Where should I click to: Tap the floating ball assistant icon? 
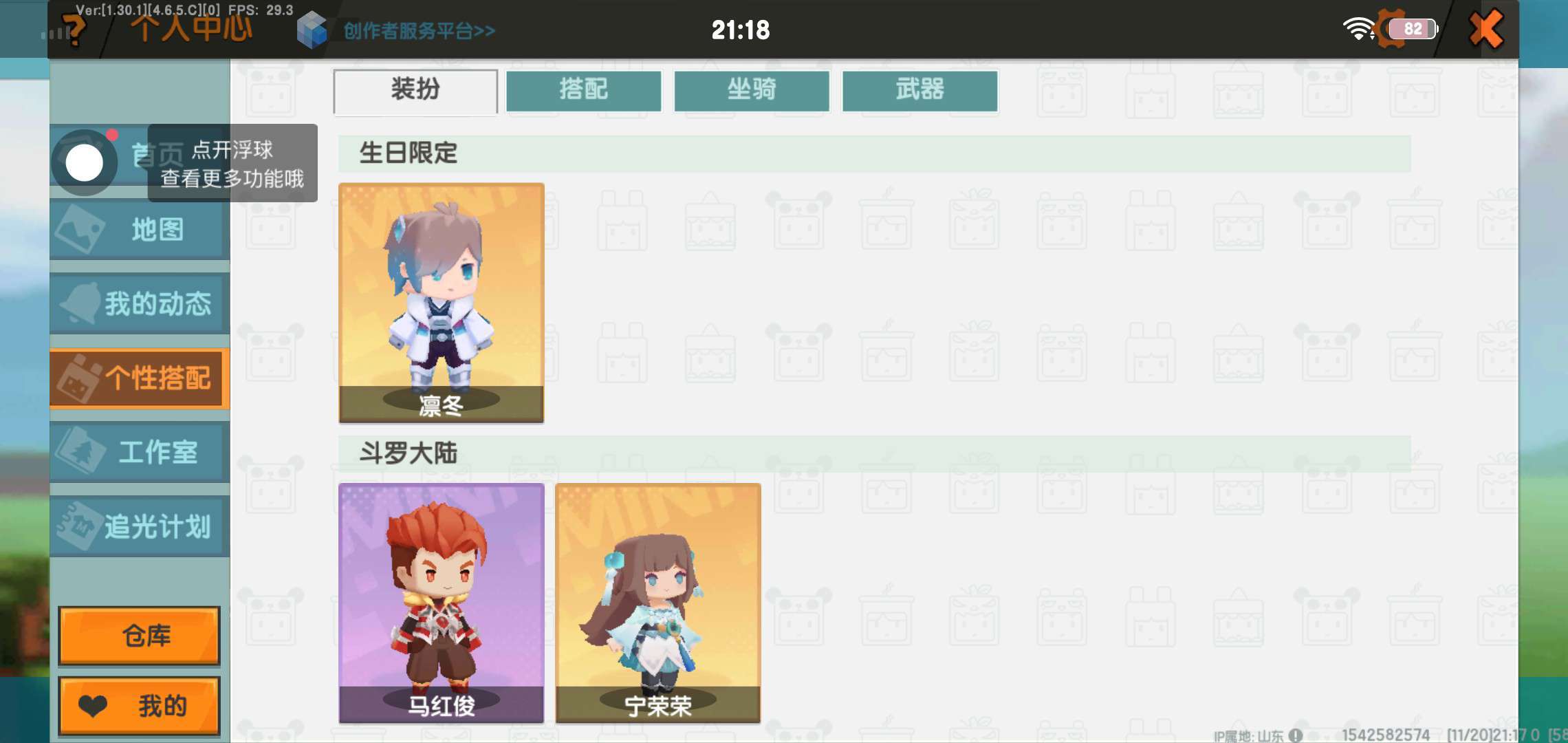(85, 163)
